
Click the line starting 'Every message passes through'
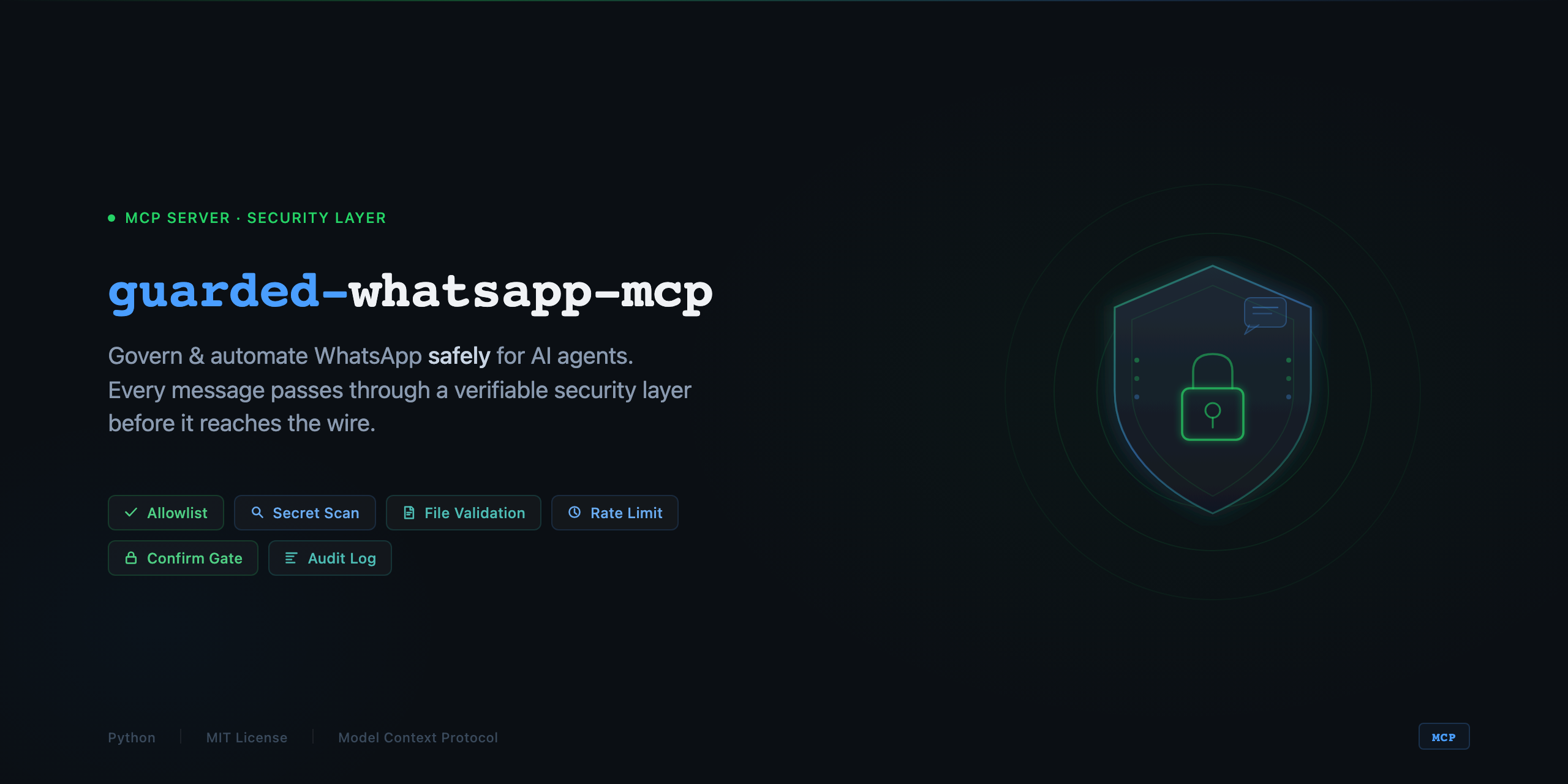399,390
